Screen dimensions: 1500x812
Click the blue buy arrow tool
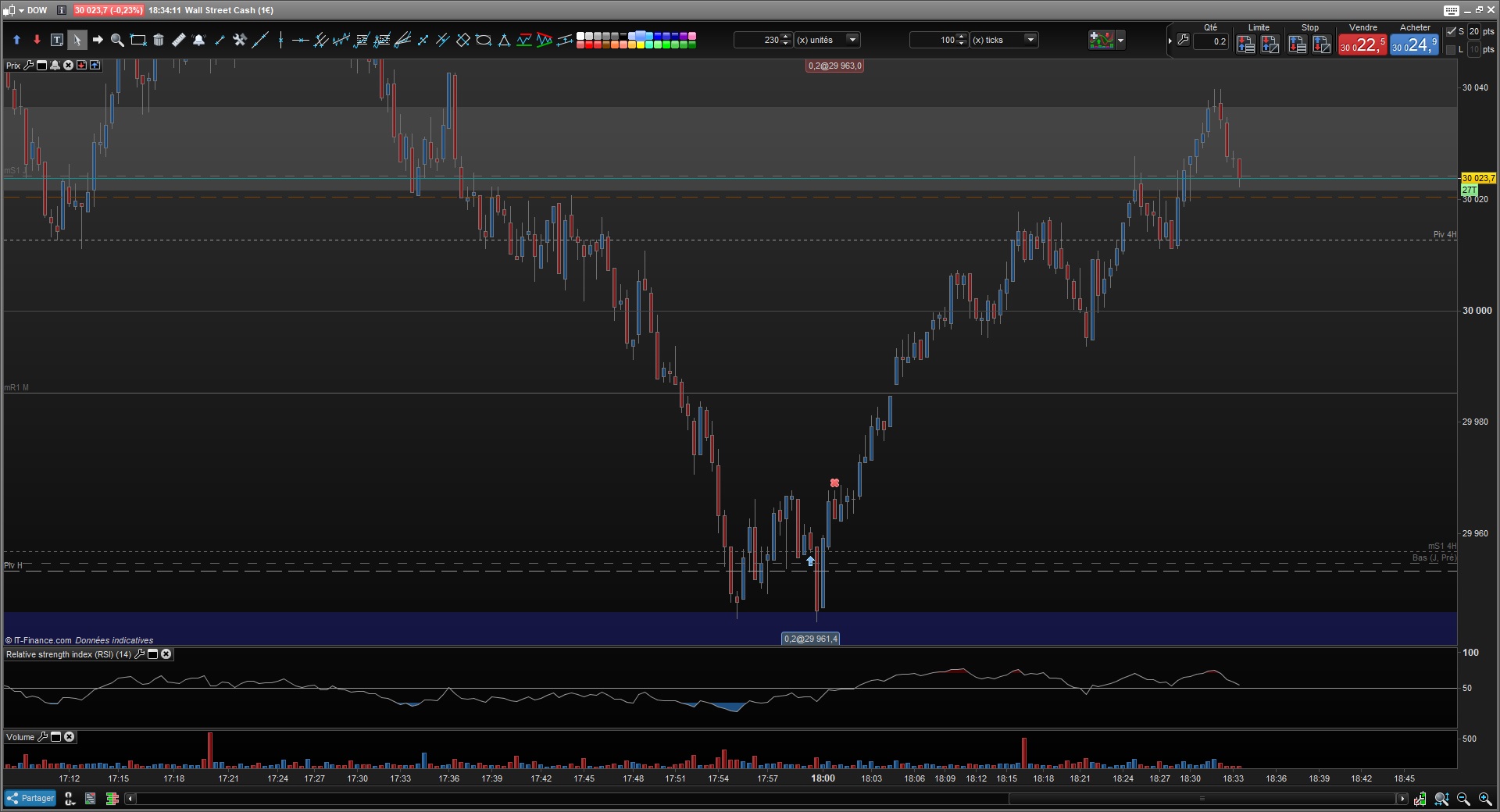pyautogui.click(x=16, y=40)
